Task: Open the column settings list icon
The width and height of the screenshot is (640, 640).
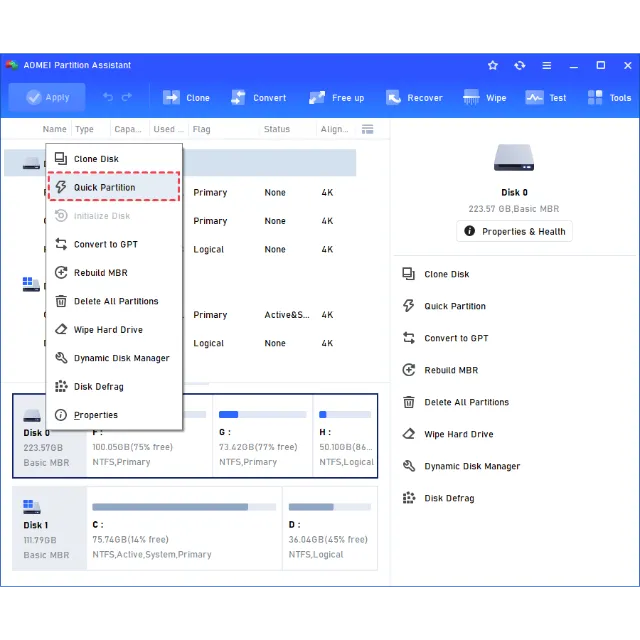Action: pos(367,129)
